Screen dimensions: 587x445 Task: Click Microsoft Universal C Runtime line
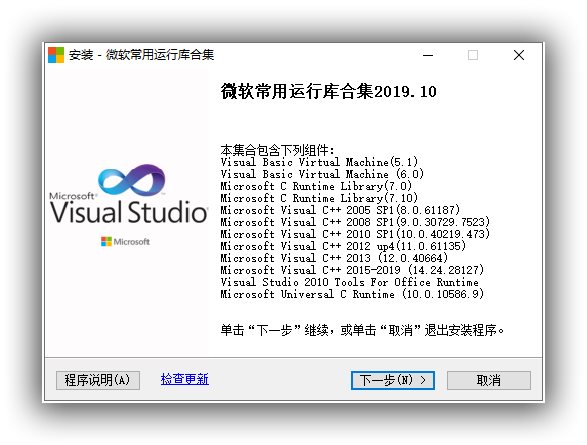pyautogui.click(x=352, y=294)
